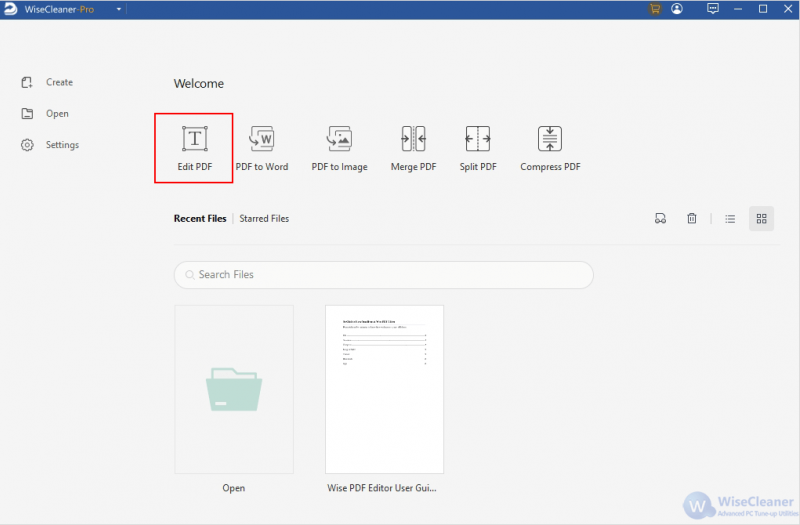Open Wise PDF Editor User Guide thumbnail
Image resolution: width=800 pixels, height=525 pixels.
point(385,389)
